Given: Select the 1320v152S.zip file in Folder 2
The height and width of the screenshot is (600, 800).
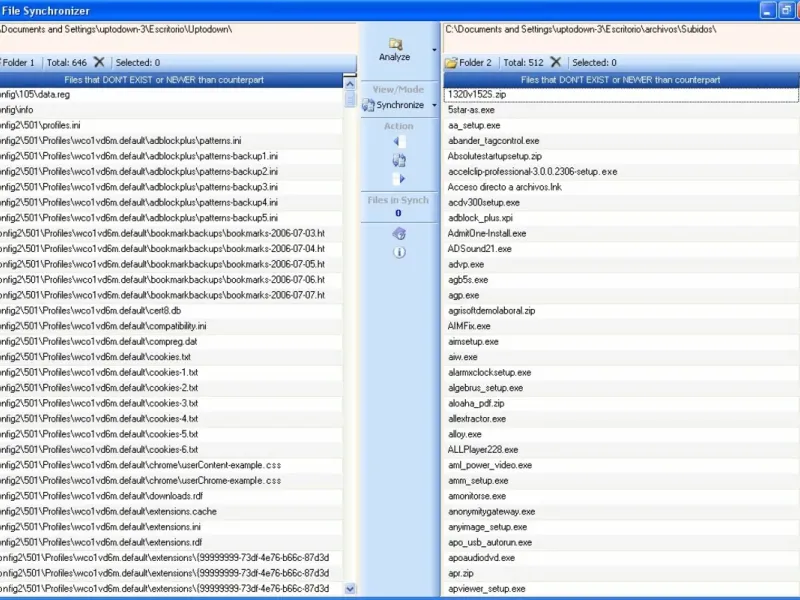Looking at the screenshot, I should coord(621,94).
